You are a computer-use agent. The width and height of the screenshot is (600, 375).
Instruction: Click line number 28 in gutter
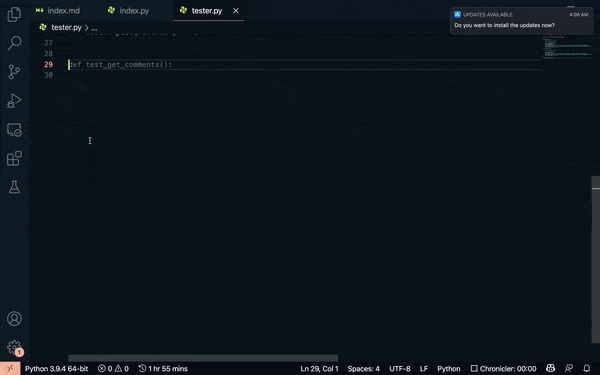[x=48, y=54]
